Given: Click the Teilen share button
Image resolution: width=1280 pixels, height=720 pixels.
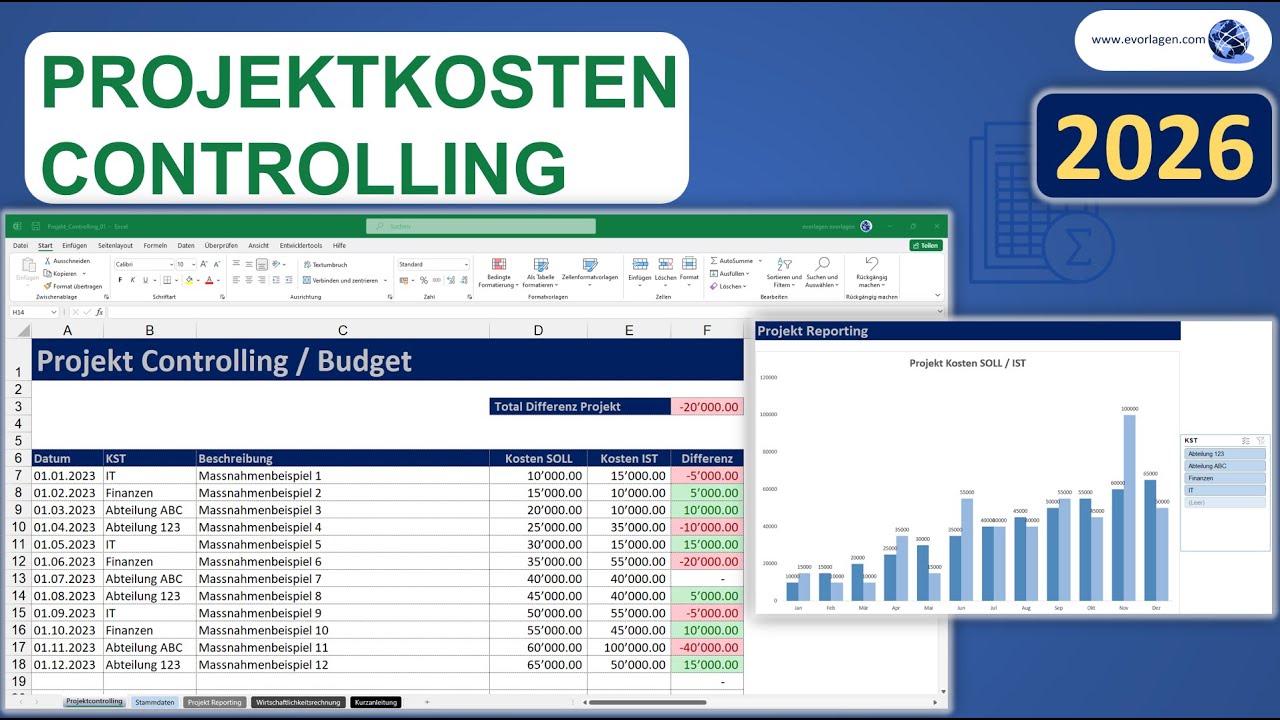Looking at the screenshot, I should pyautogui.click(x=926, y=245).
